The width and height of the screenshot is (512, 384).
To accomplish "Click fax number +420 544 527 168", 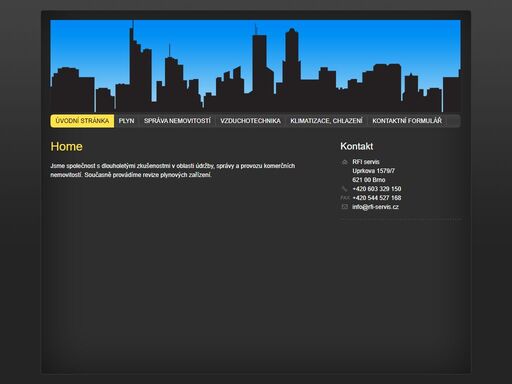I will 377,198.
